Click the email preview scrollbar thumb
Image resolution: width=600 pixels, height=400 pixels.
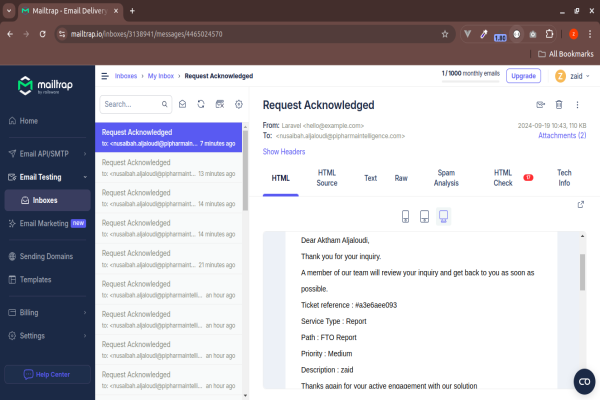click(x=582, y=272)
